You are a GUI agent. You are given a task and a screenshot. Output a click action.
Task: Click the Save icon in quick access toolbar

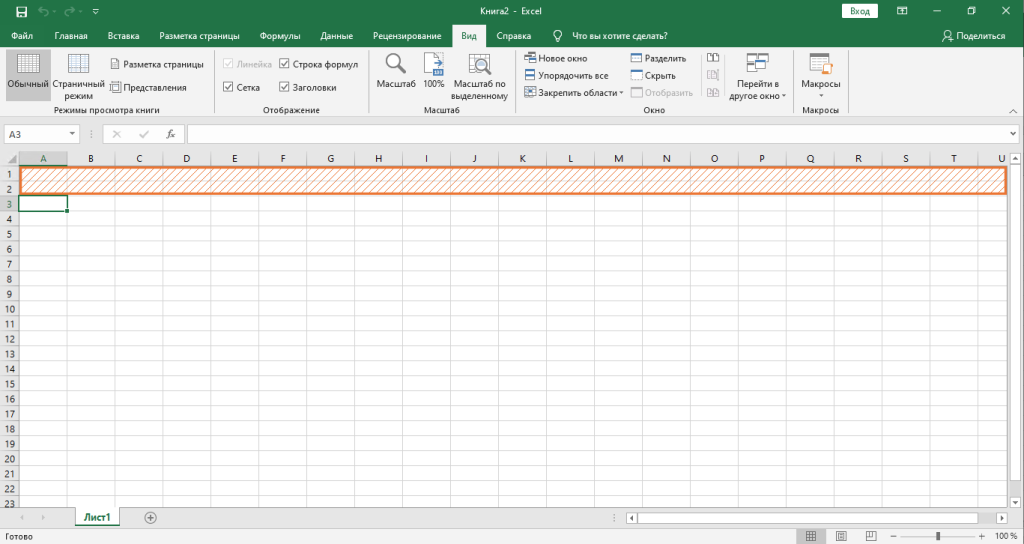coord(22,11)
